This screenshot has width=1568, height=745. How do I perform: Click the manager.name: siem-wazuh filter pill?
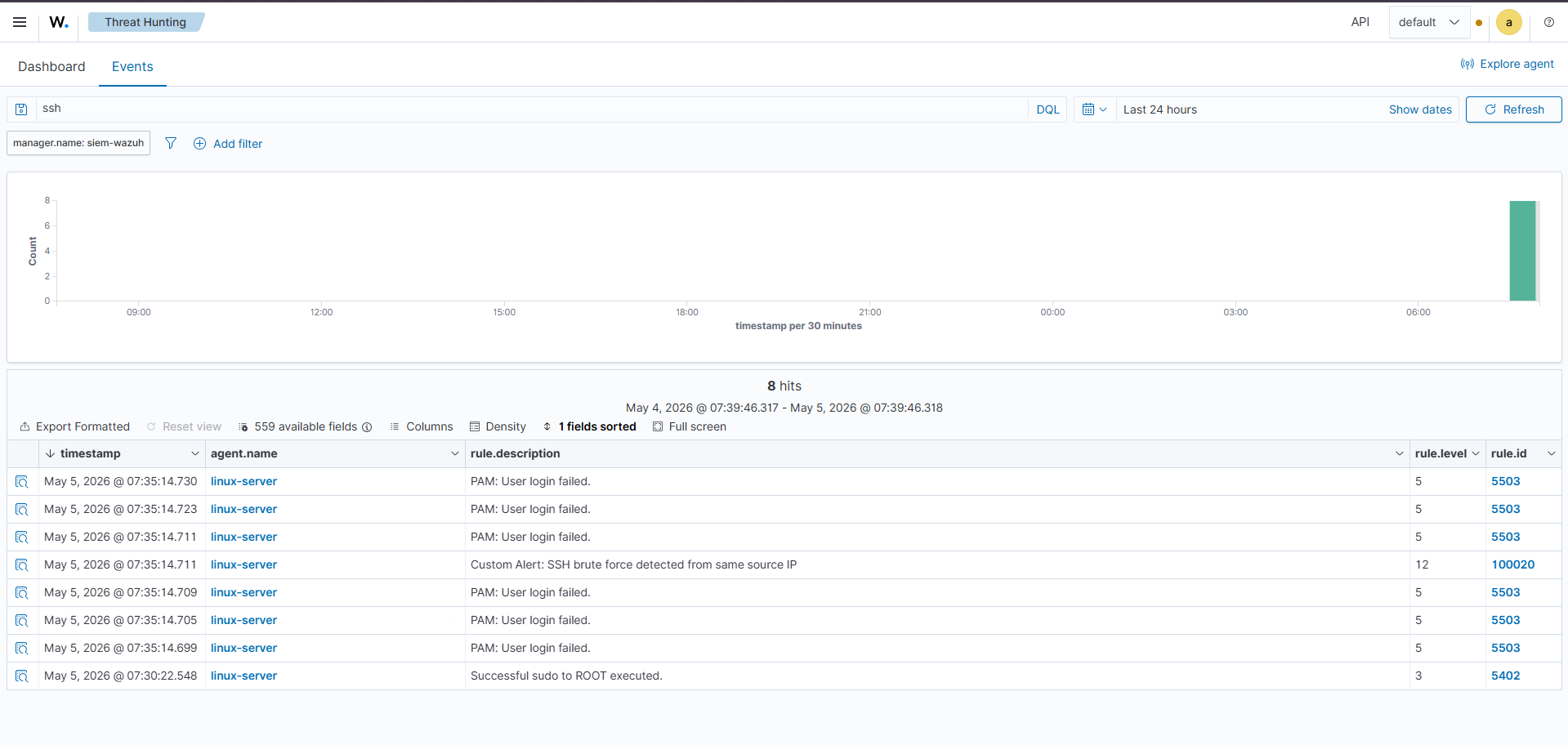(78, 143)
